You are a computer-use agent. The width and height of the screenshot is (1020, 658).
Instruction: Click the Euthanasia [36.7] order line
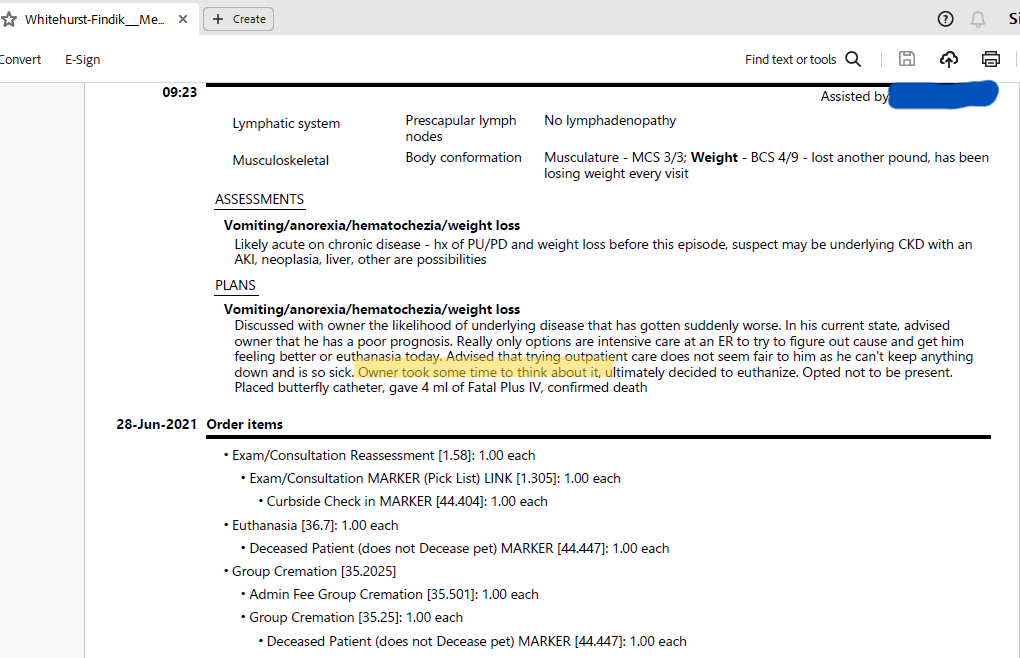tap(315, 525)
